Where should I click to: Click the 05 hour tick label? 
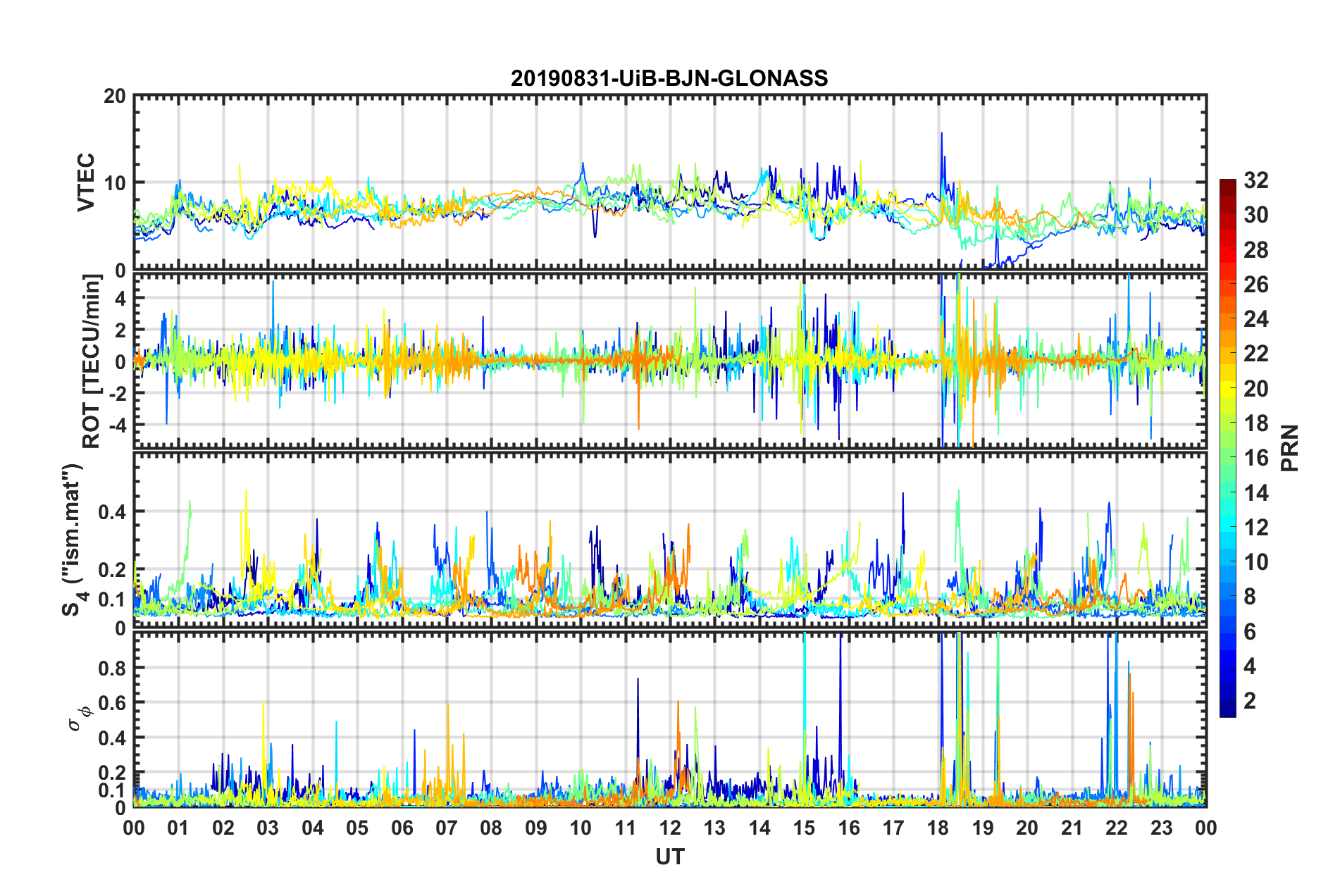357,828
